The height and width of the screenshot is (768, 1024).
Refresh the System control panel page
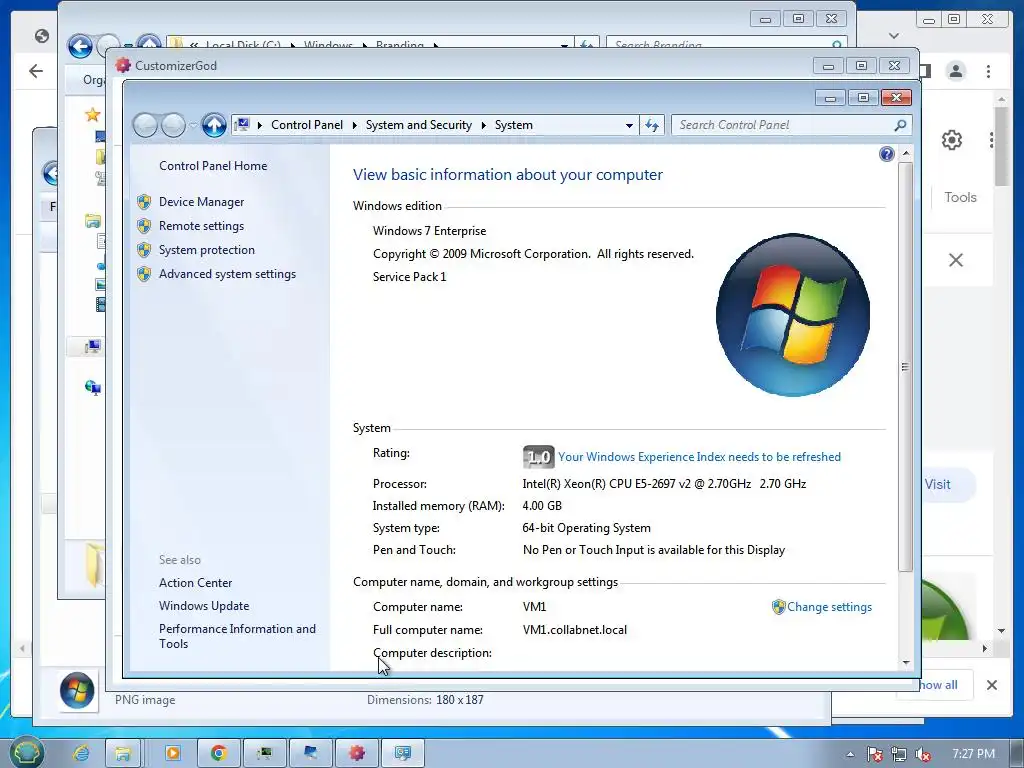point(652,125)
